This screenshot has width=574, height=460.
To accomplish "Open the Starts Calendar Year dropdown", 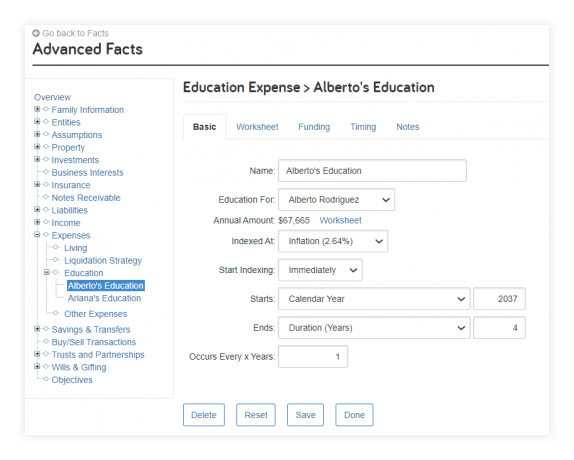I will tap(374, 299).
